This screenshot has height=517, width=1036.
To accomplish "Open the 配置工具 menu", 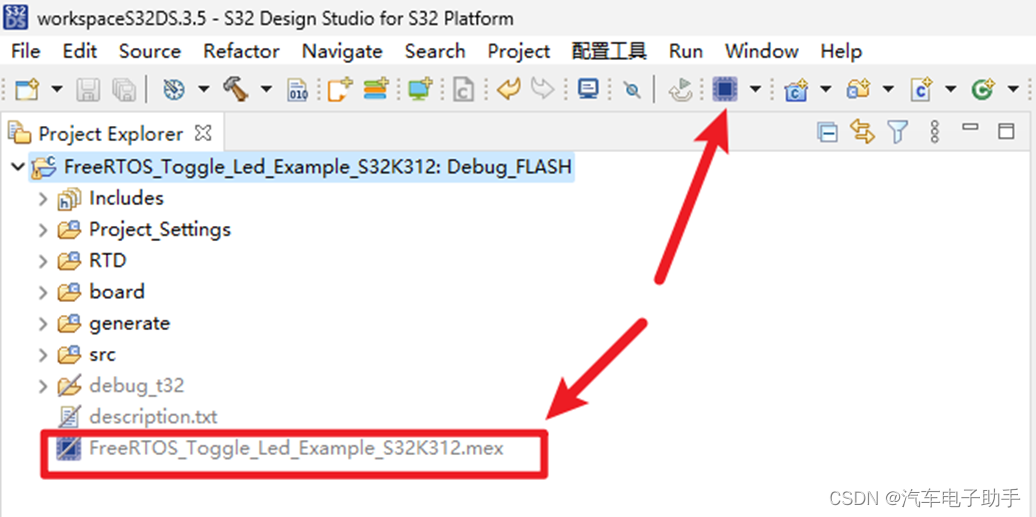I will pos(609,51).
